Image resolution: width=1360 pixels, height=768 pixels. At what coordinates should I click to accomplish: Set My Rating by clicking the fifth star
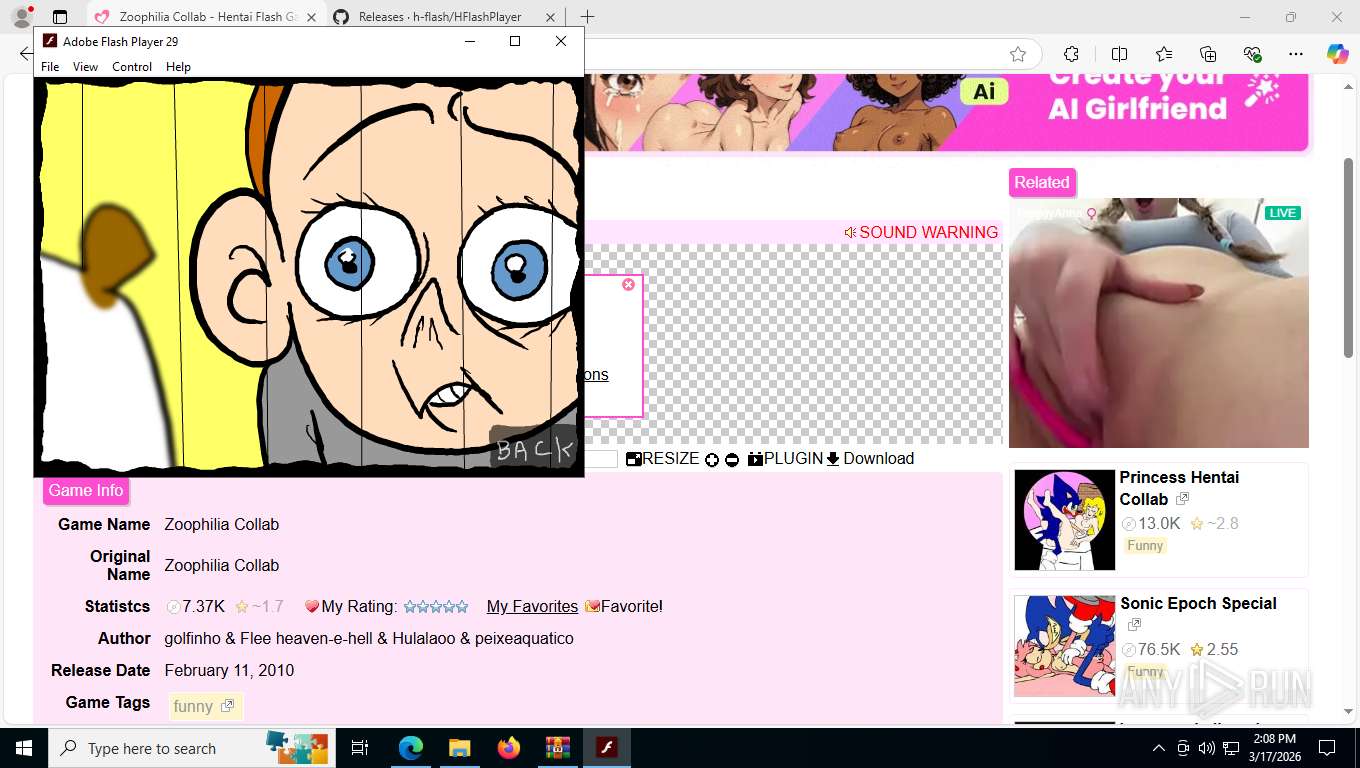point(462,606)
